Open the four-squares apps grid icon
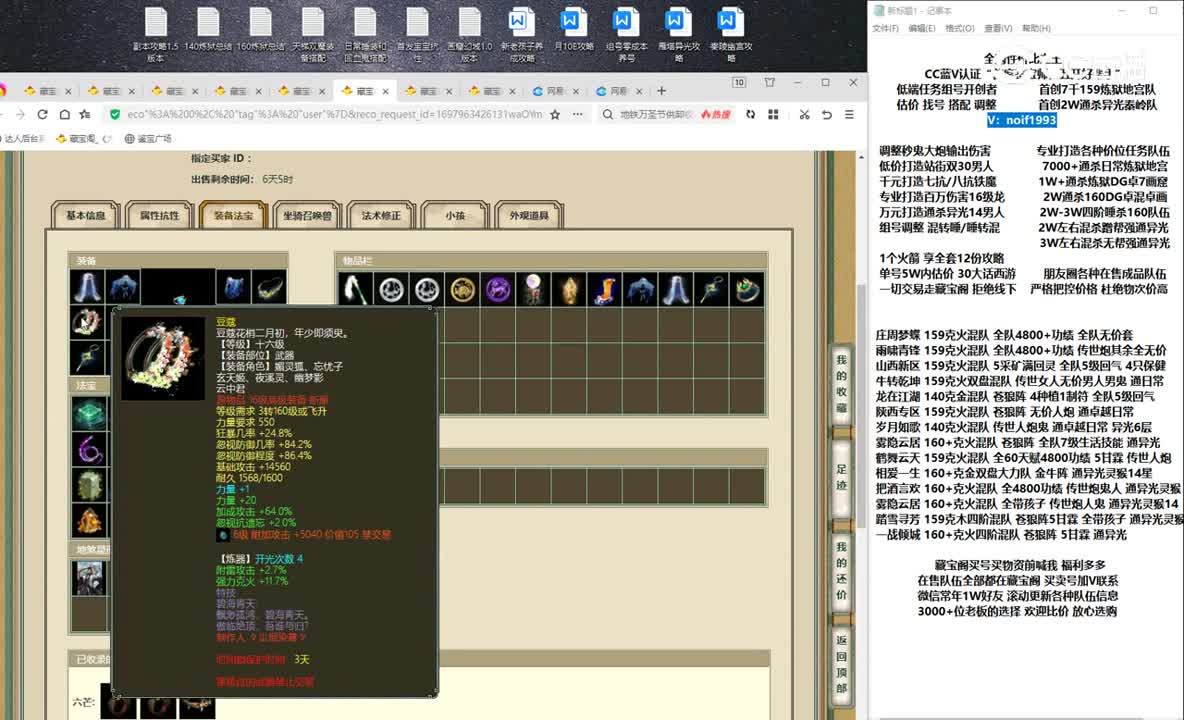 [773, 114]
